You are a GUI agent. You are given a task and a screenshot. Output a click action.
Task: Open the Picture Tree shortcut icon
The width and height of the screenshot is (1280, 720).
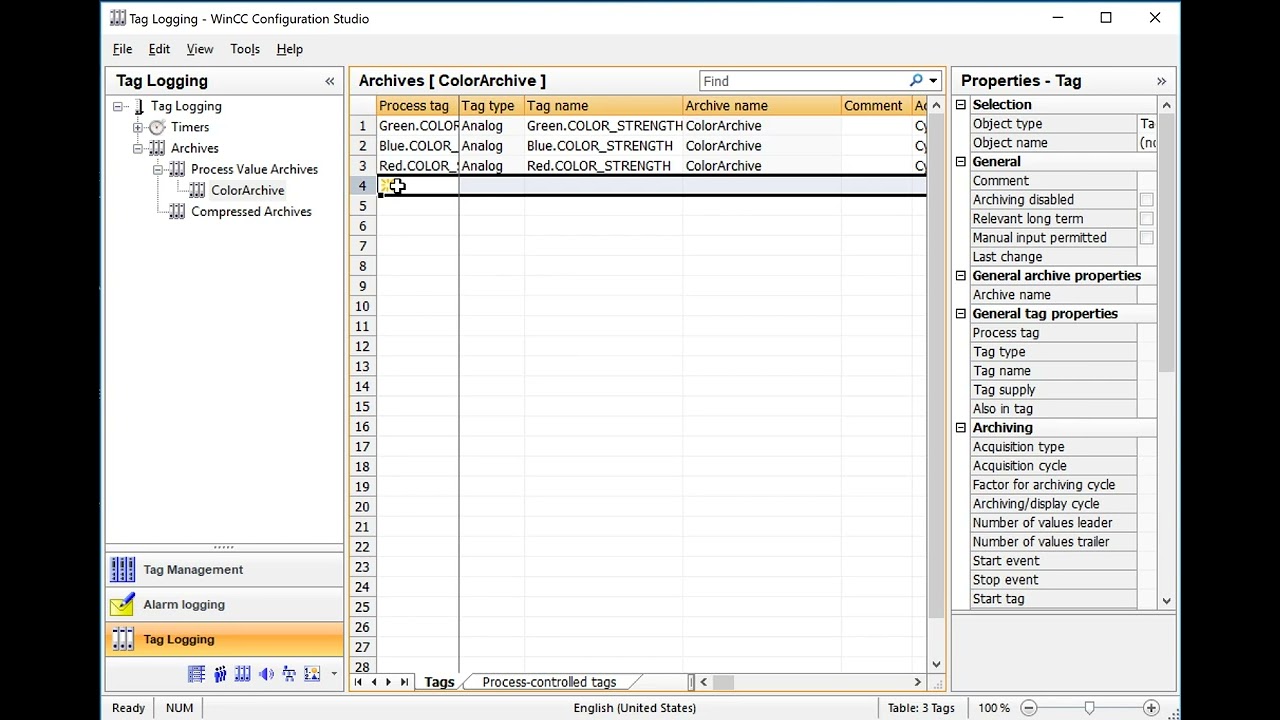click(x=312, y=674)
